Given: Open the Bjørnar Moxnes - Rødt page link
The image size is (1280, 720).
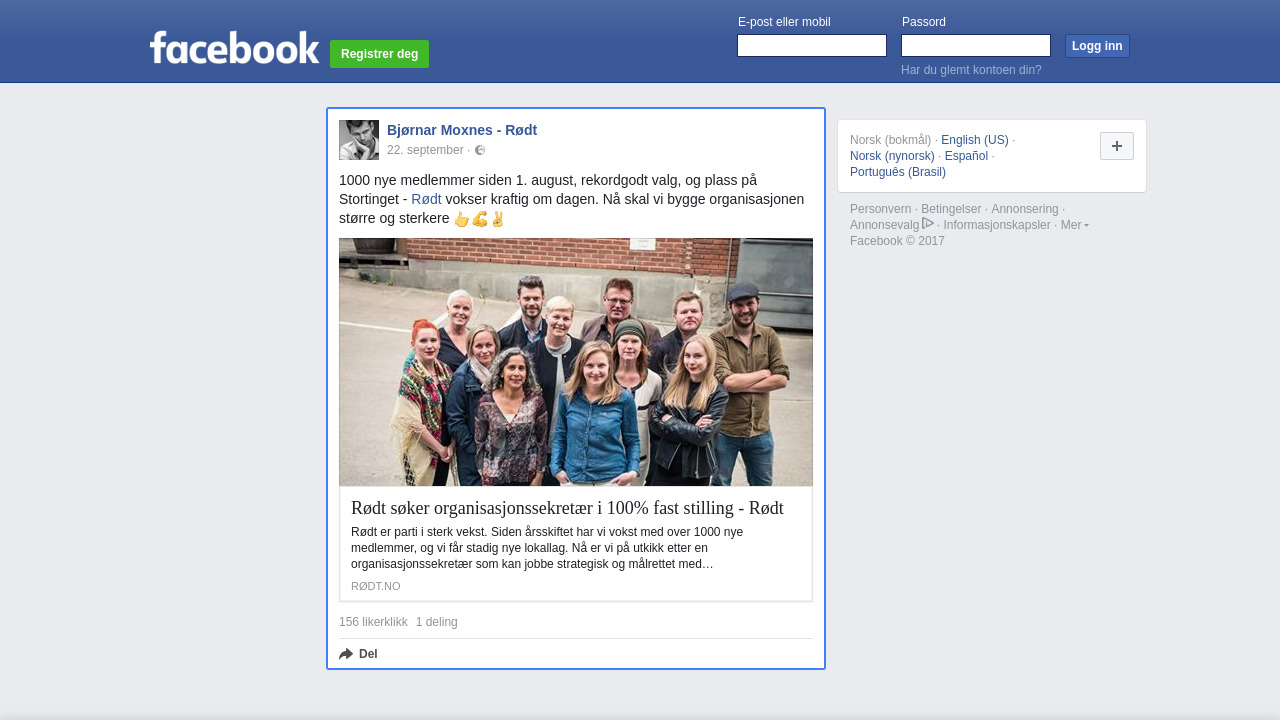Looking at the screenshot, I should [462, 130].
